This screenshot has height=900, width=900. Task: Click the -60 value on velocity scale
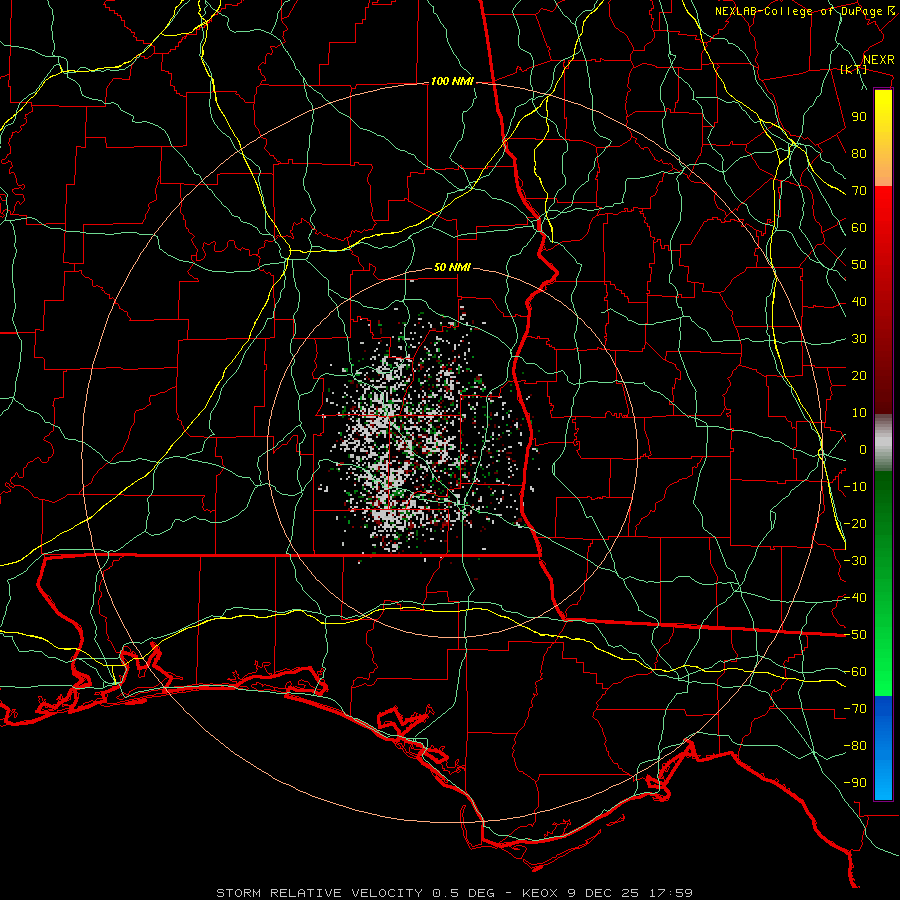coord(855,672)
